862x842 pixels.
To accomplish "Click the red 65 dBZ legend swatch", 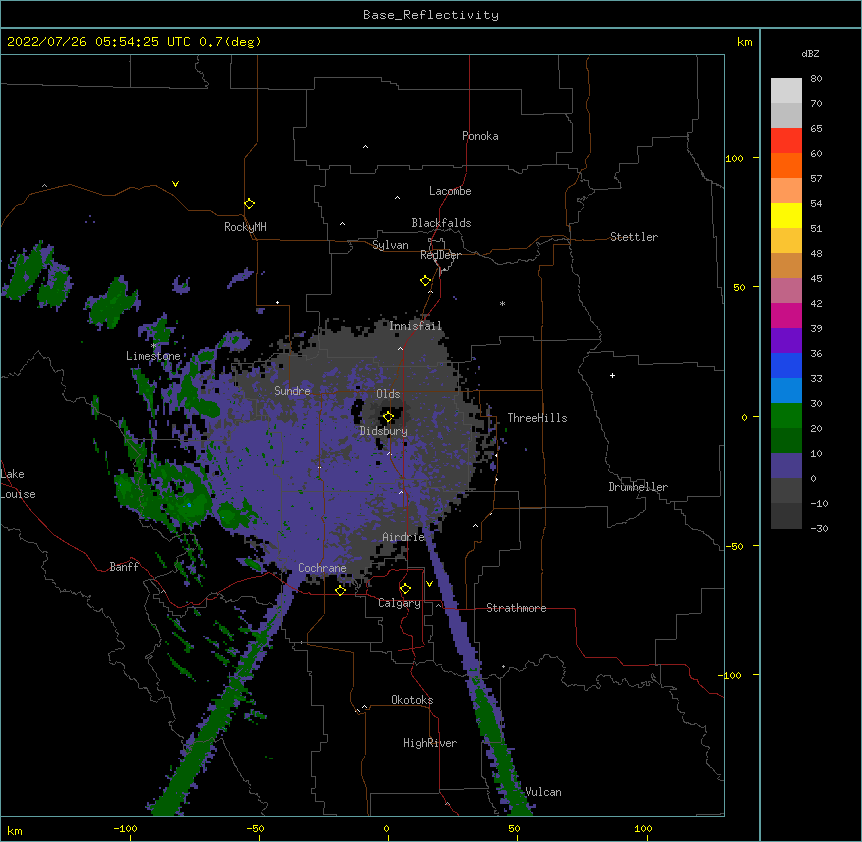I will coord(786,141).
